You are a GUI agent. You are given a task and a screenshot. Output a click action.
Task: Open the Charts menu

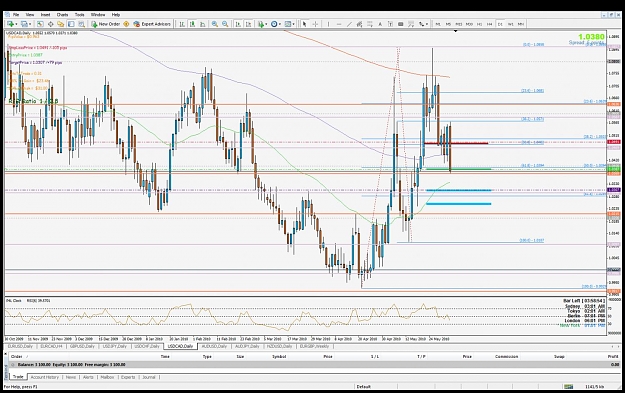[x=62, y=14]
